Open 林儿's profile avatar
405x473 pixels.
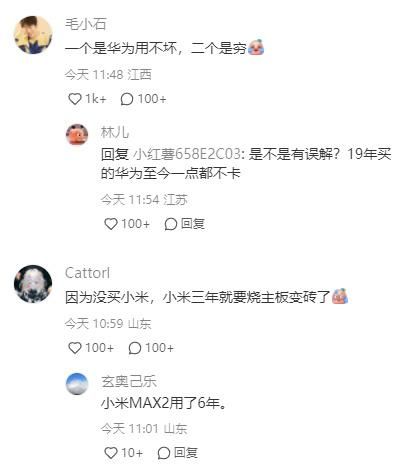[77, 135]
